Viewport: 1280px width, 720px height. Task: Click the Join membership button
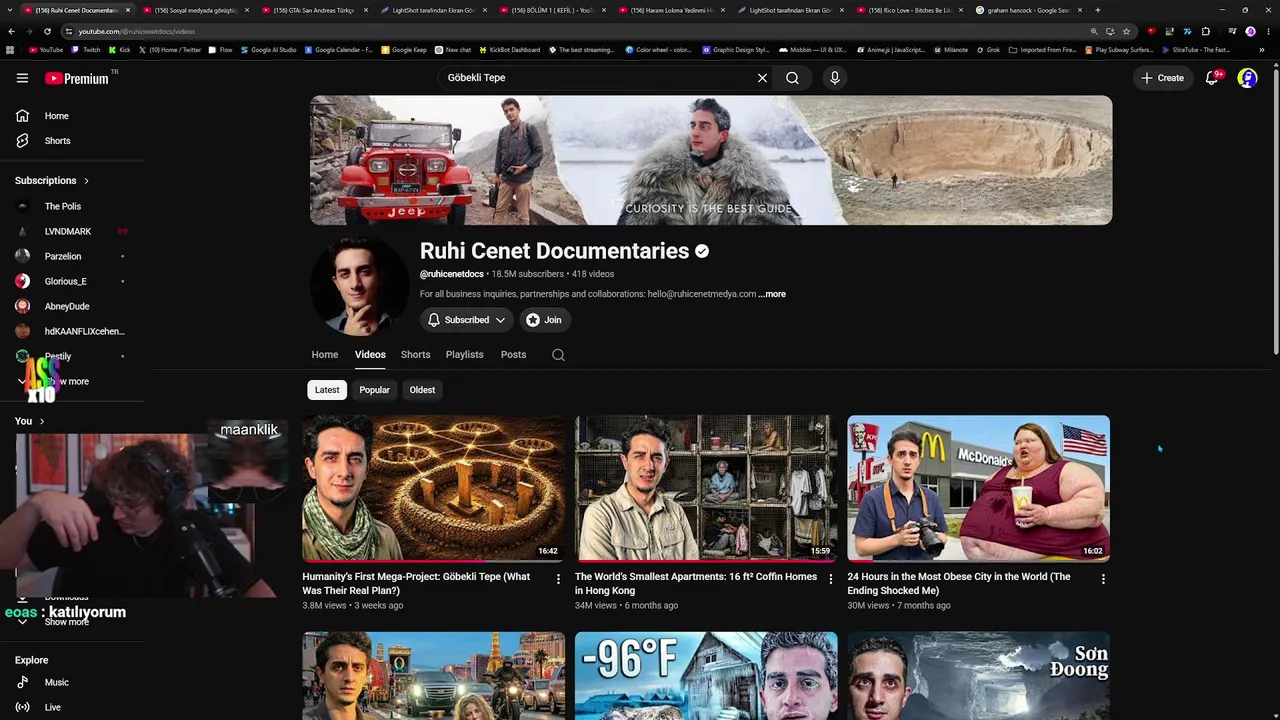(x=544, y=320)
